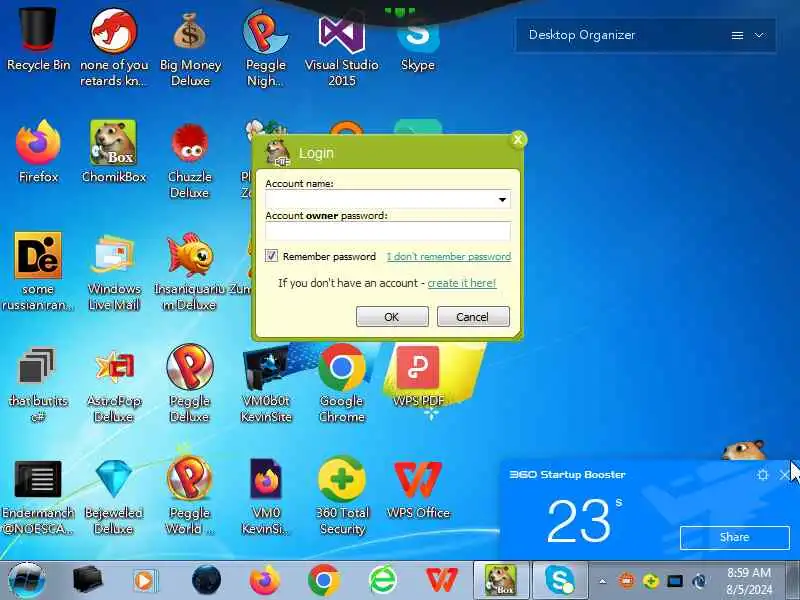Toggle the Remember password checkbox

[271, 256]
